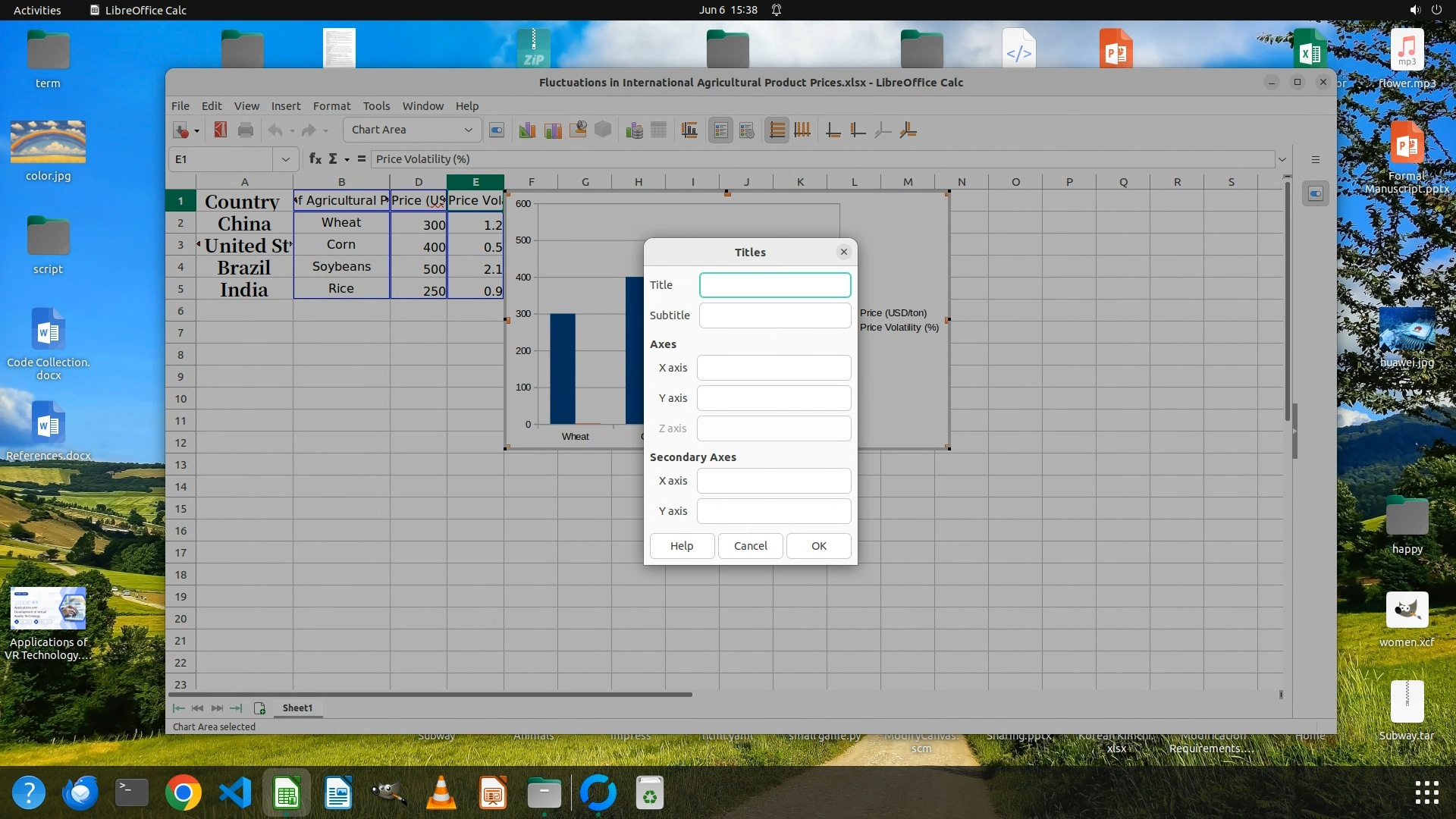Open the sidebar settings hamburger icon
This screenshot has width=1456, height=819.
pos(1316,159)
